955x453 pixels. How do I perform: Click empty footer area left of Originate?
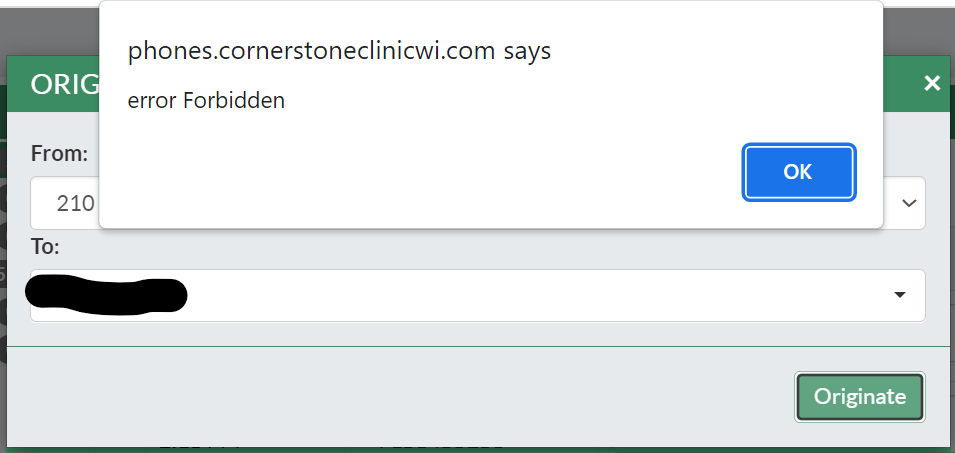tap(396, 396)
